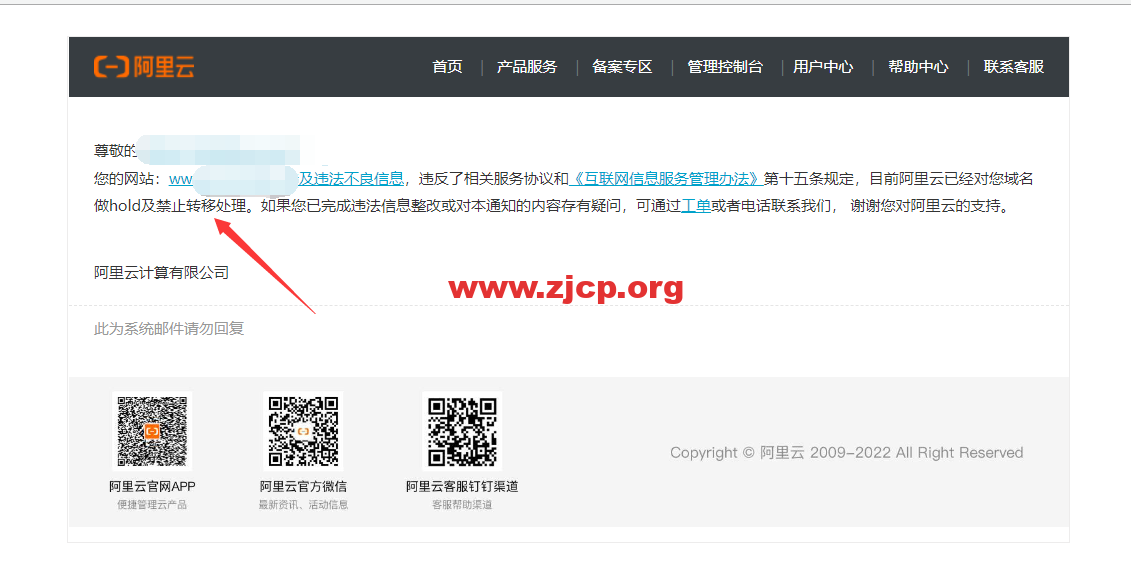Select the 阿里云计算有限公司 signature text
This screenshot has height=579, width=1131.
(162, 273)
